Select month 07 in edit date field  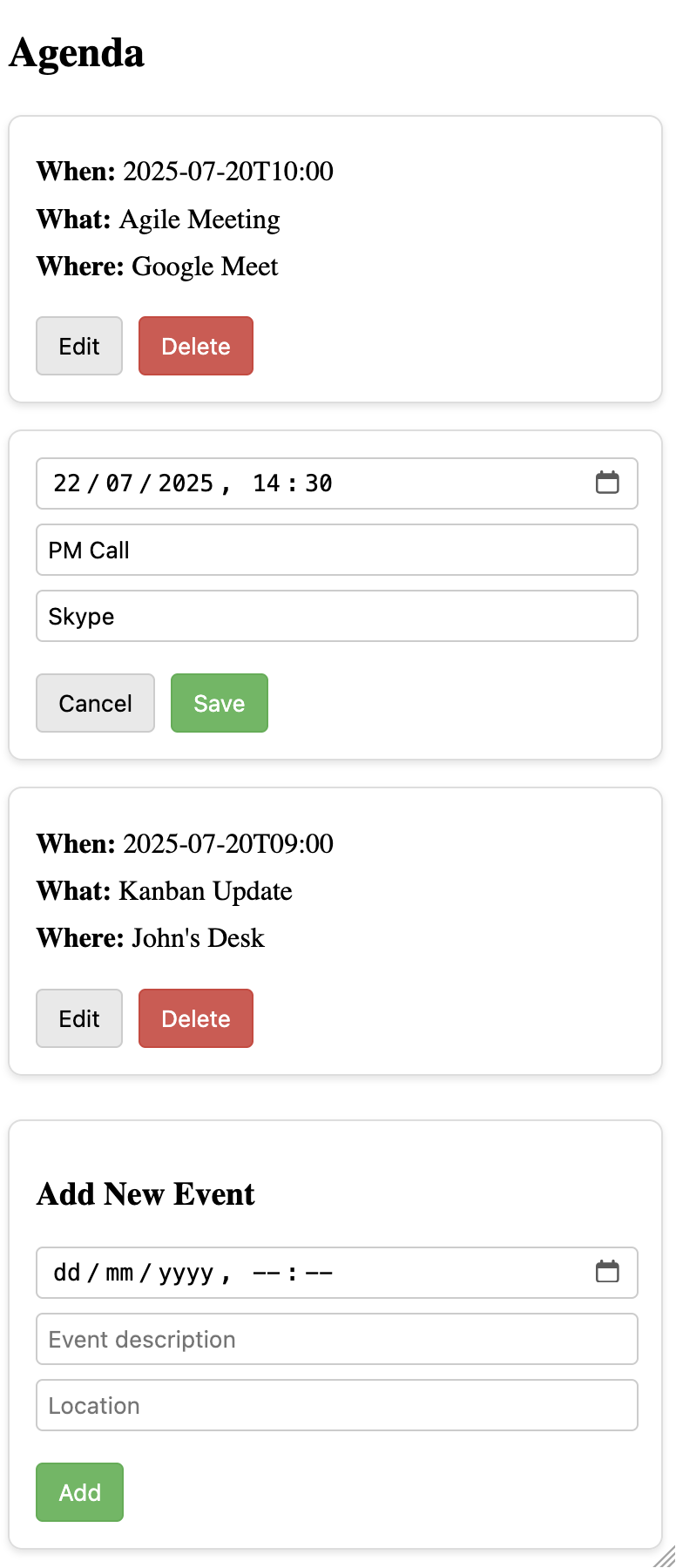(x=119, y=483)
